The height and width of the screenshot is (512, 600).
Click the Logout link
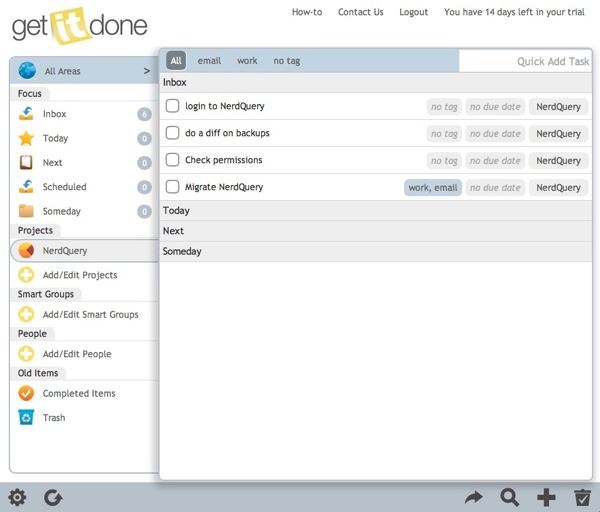[414, 12]
